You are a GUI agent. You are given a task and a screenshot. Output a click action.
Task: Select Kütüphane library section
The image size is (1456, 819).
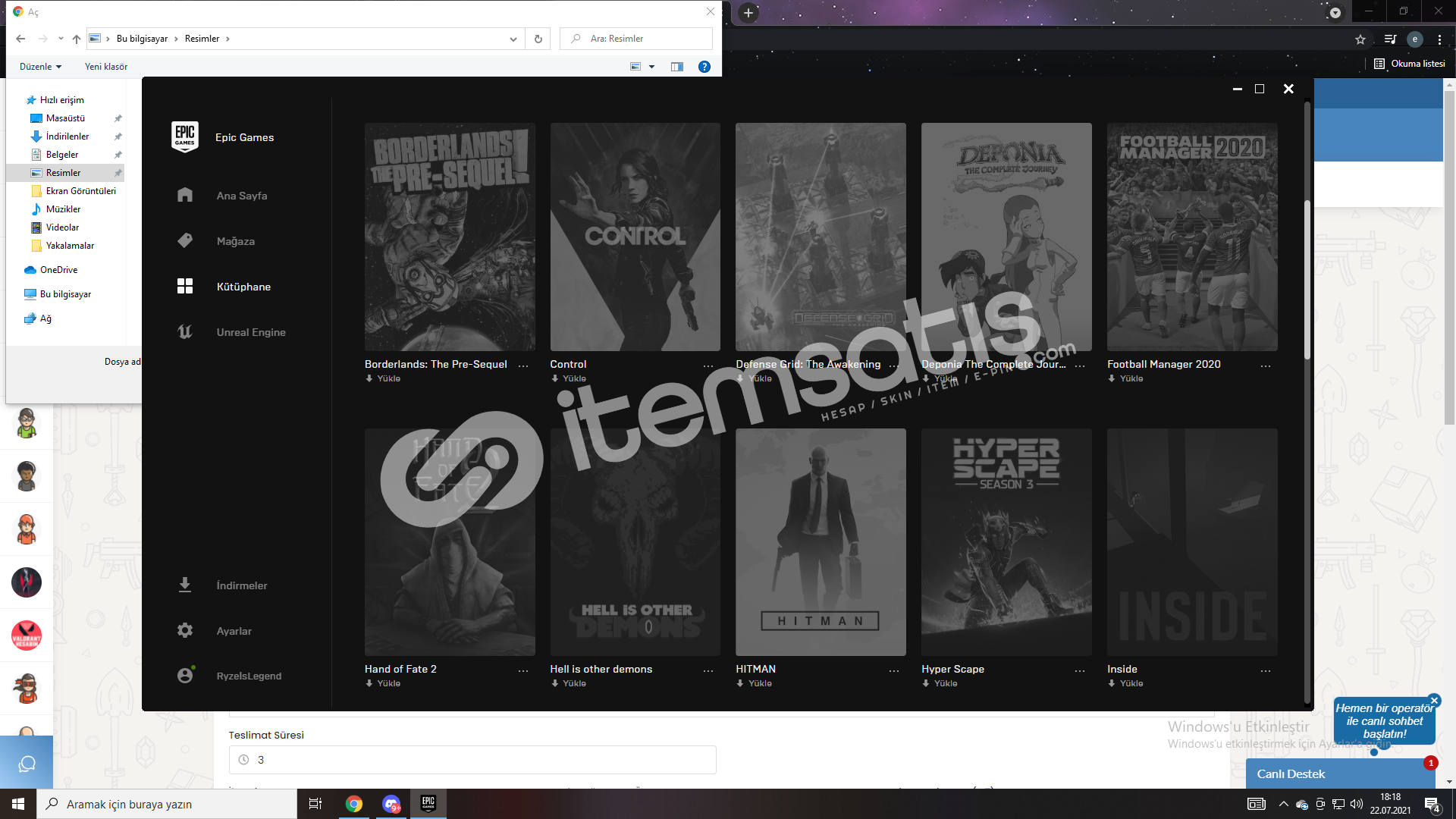(x=243, y=287)
